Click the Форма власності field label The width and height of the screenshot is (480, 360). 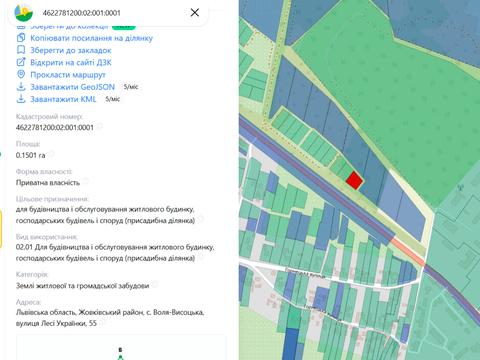click(44, 171)
